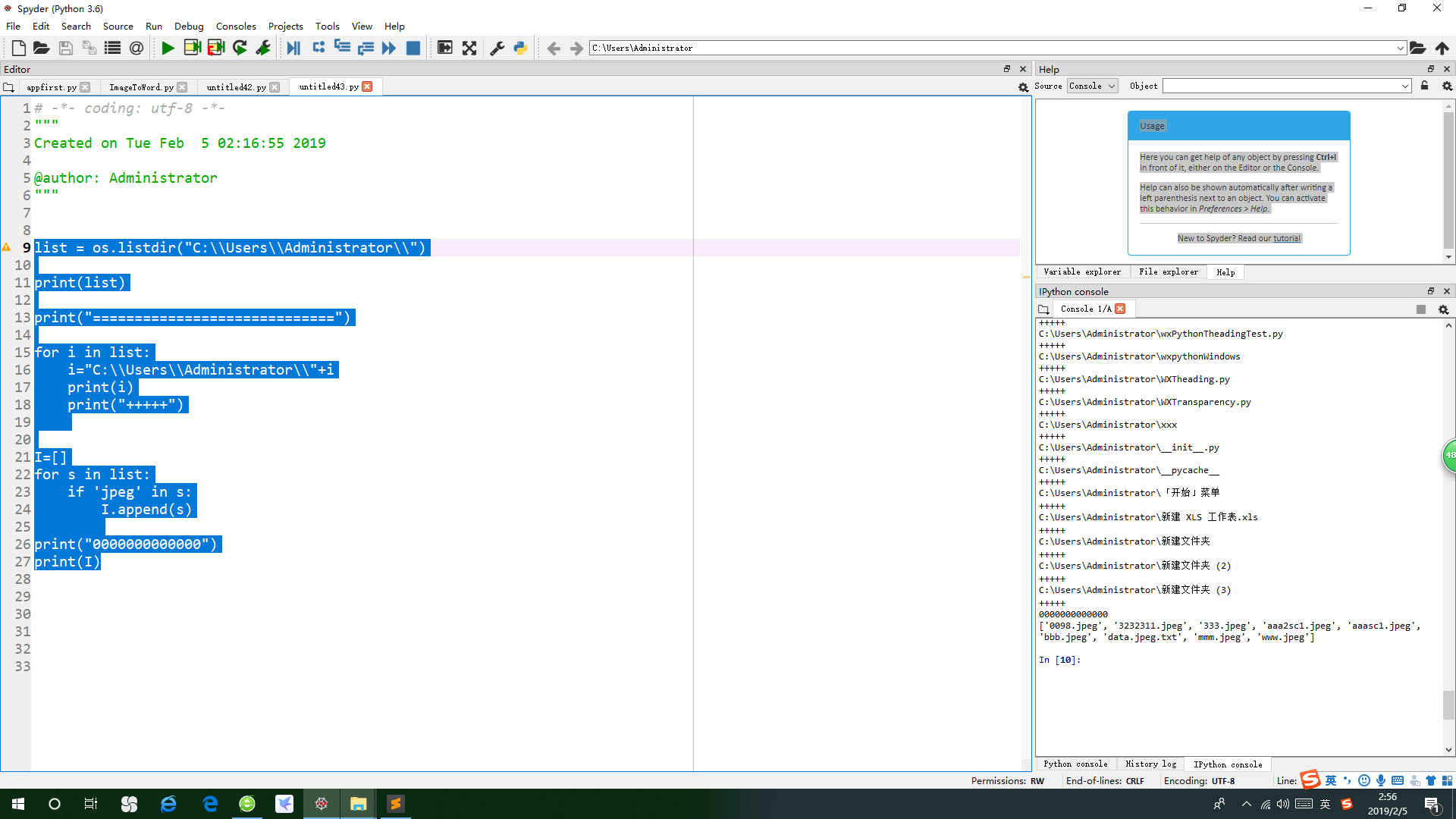Expand the Help Object combo box

(1404, 86)
